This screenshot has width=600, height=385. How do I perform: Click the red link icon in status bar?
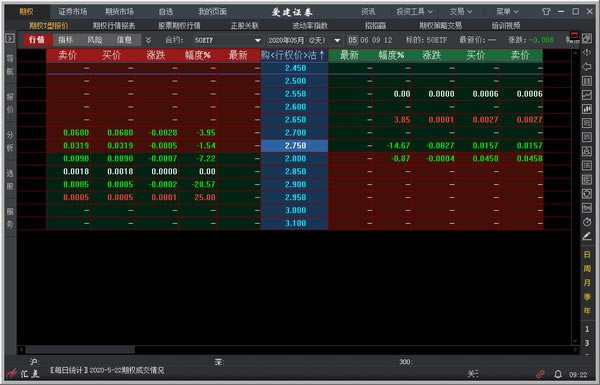540,374
